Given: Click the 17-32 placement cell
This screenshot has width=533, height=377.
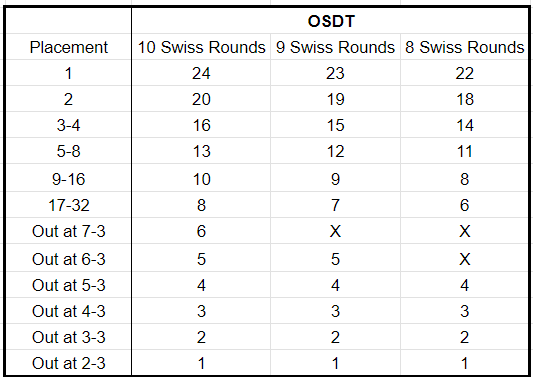Looking at the screenshot, I should coord(68,205).
